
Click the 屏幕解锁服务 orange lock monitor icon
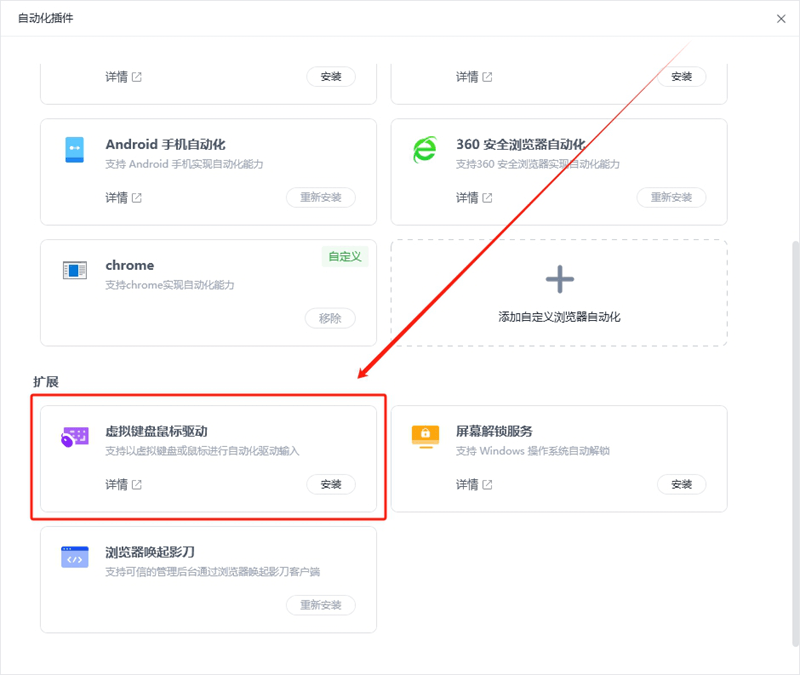pos(425,437)
